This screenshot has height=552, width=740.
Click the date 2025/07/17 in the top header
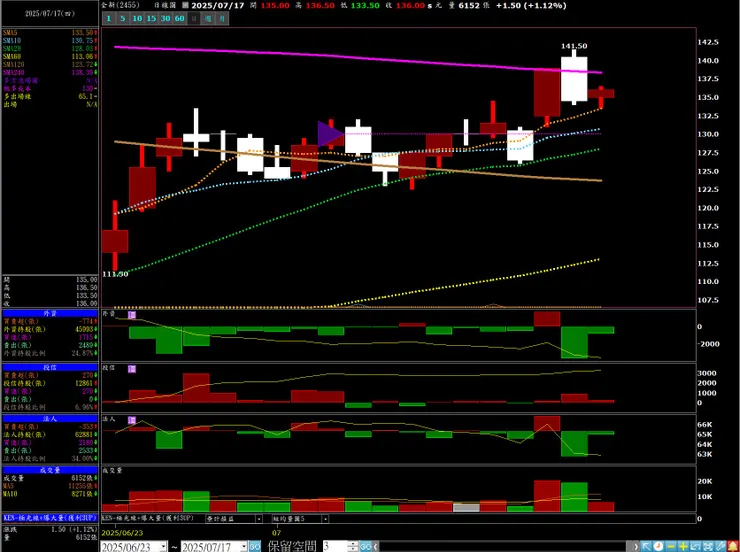[217, 6]
